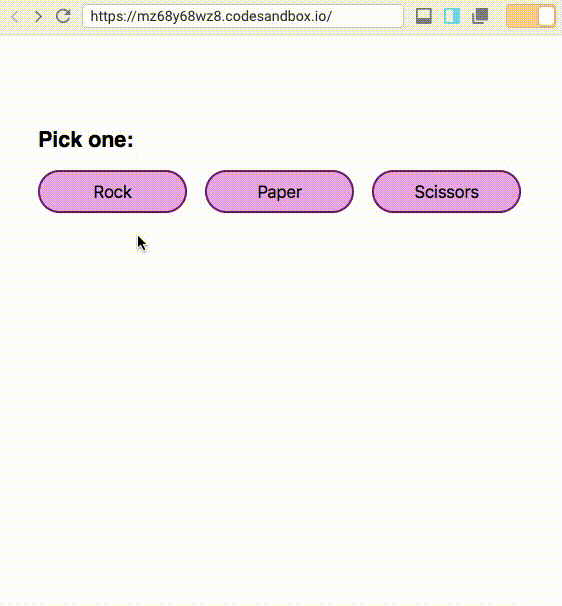Dock the preview at the bottom
The height and width of the screenshot is (606, 562).
(x=424, y=16)
